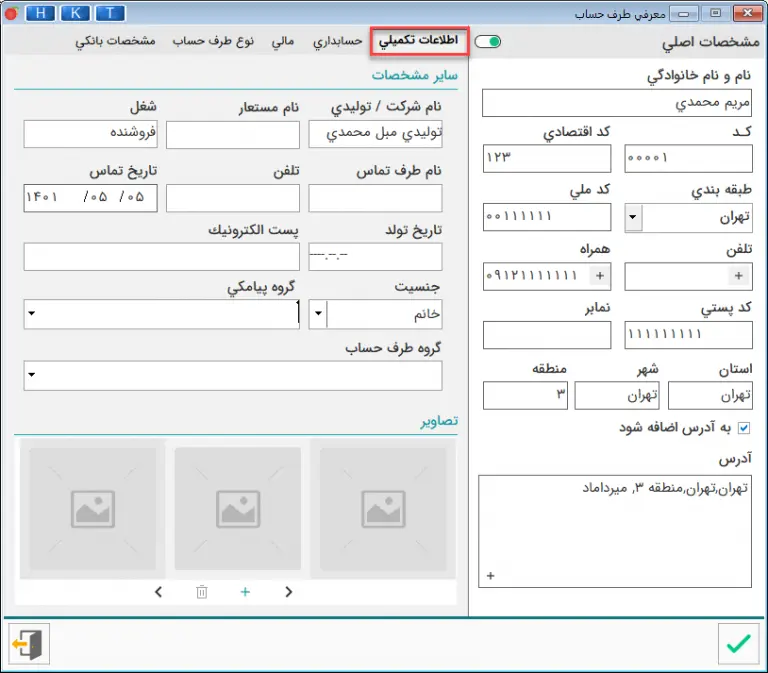Click the exit door icon
Screen dimensions: 768x673
click(x=29, y=644)
